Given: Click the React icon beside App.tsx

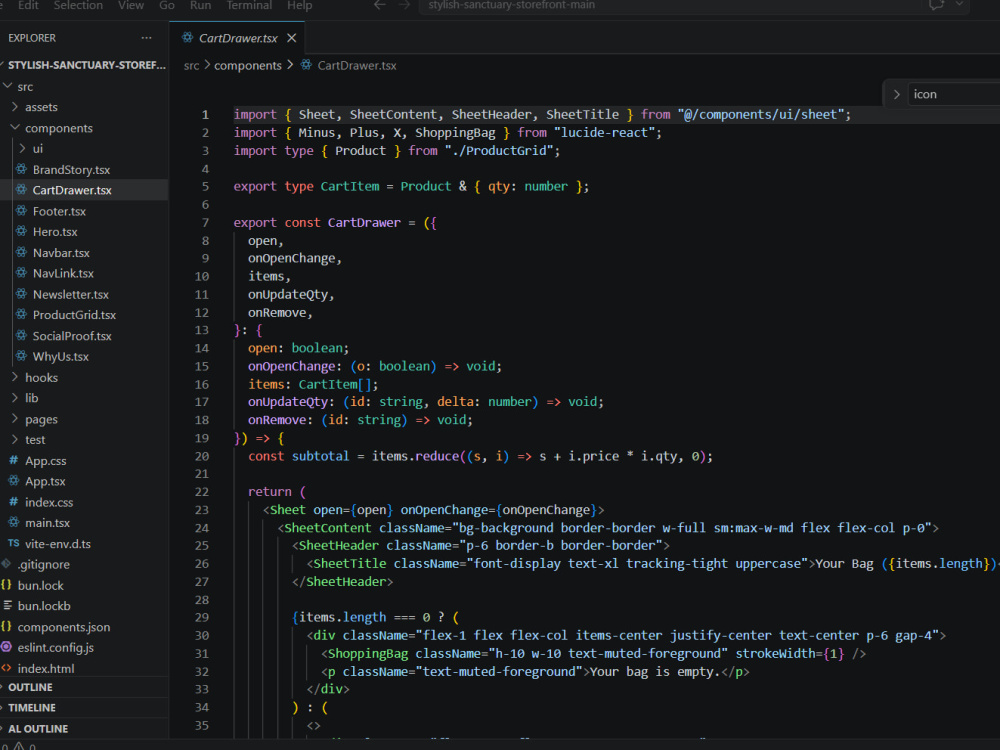Looking at the screenshot, I should (13, 480).
